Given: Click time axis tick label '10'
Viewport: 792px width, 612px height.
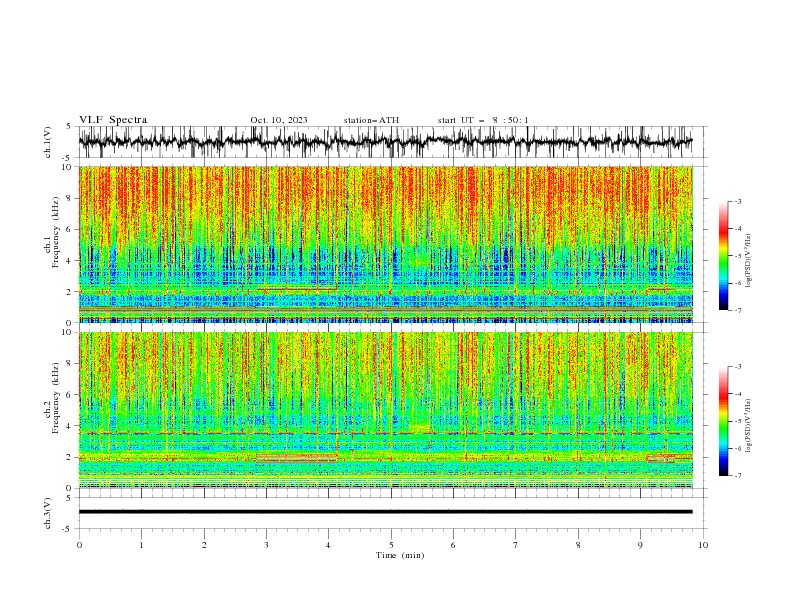Looking at the screenshot, I should tap(703, 545).
